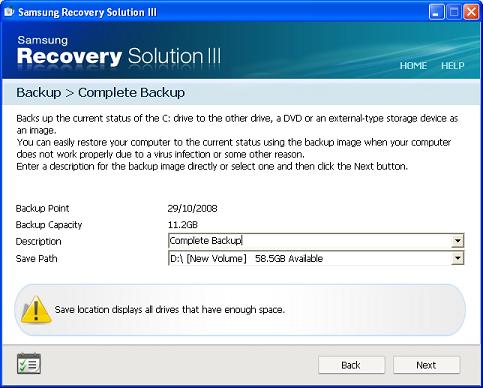Close the Samsung Recovery Solution window
Screen dimensions: 483x388
click(x=471, y=13)
